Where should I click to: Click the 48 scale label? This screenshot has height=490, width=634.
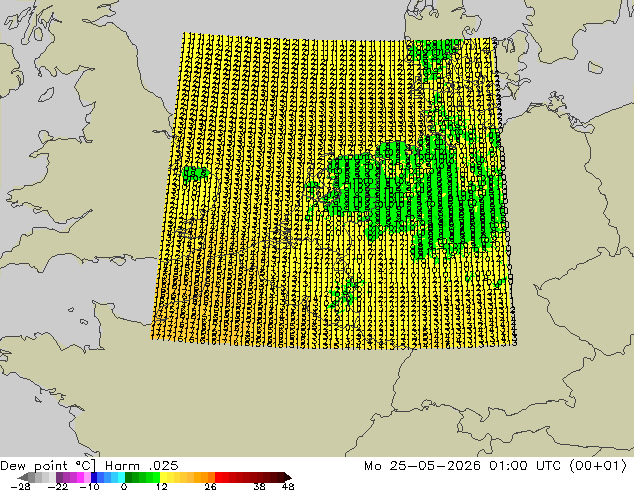[288, 486]
